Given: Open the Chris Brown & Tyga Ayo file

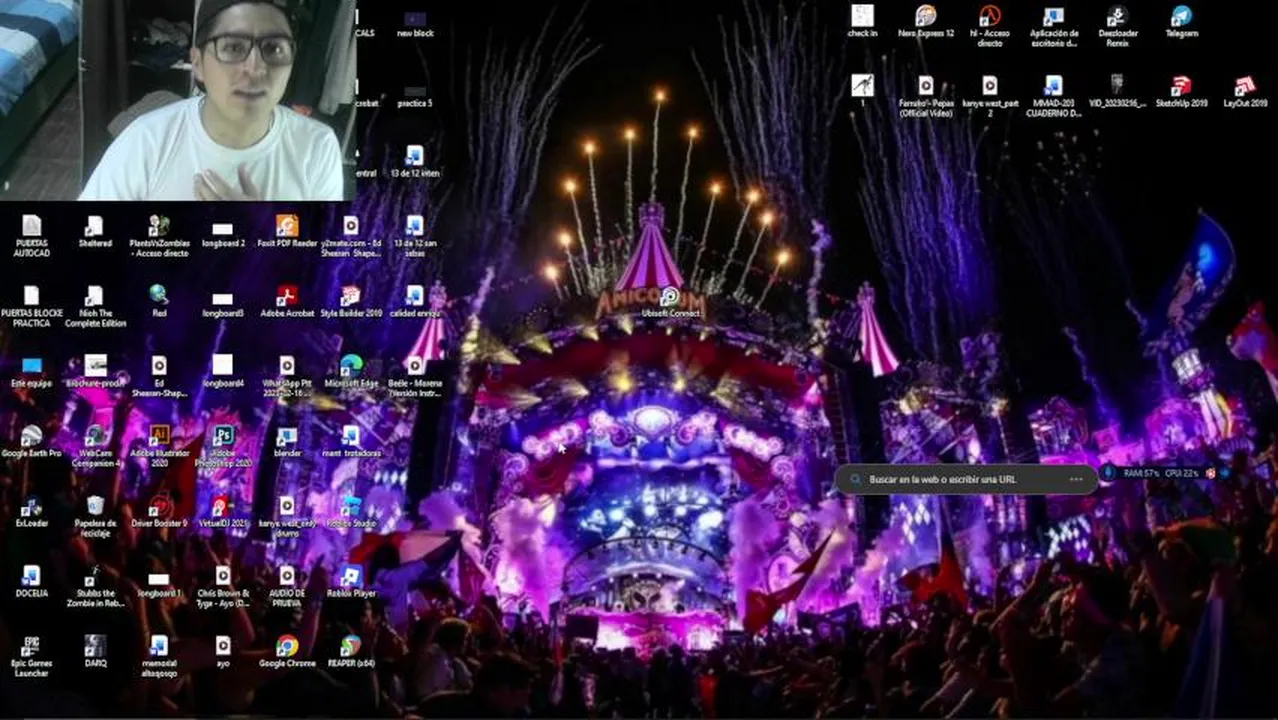Looking at the screenshot, I should coord(223,586).
